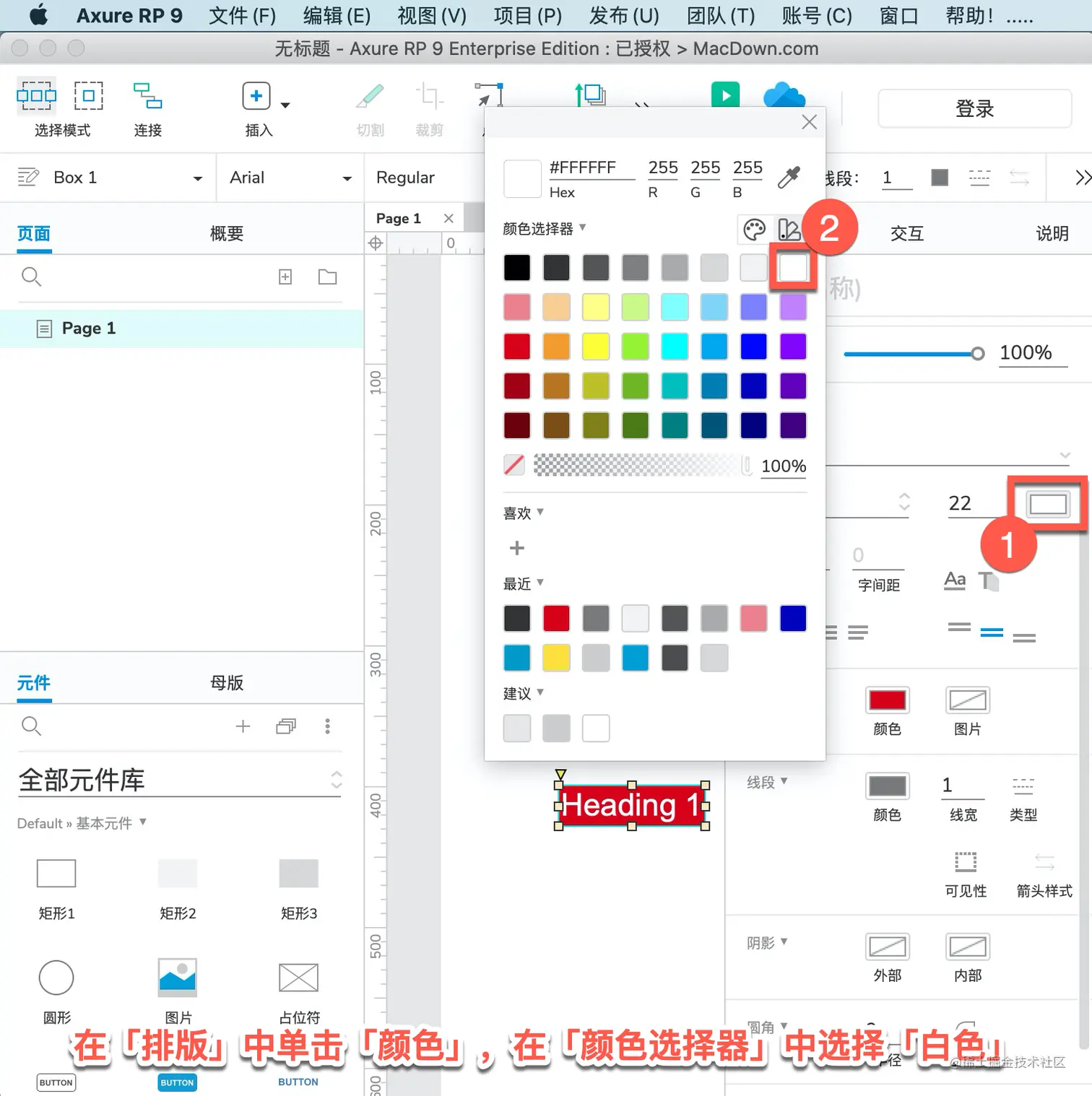Open the Insert plus tool
Viewport: 1092px width, 1096px height.
point(256,96)
